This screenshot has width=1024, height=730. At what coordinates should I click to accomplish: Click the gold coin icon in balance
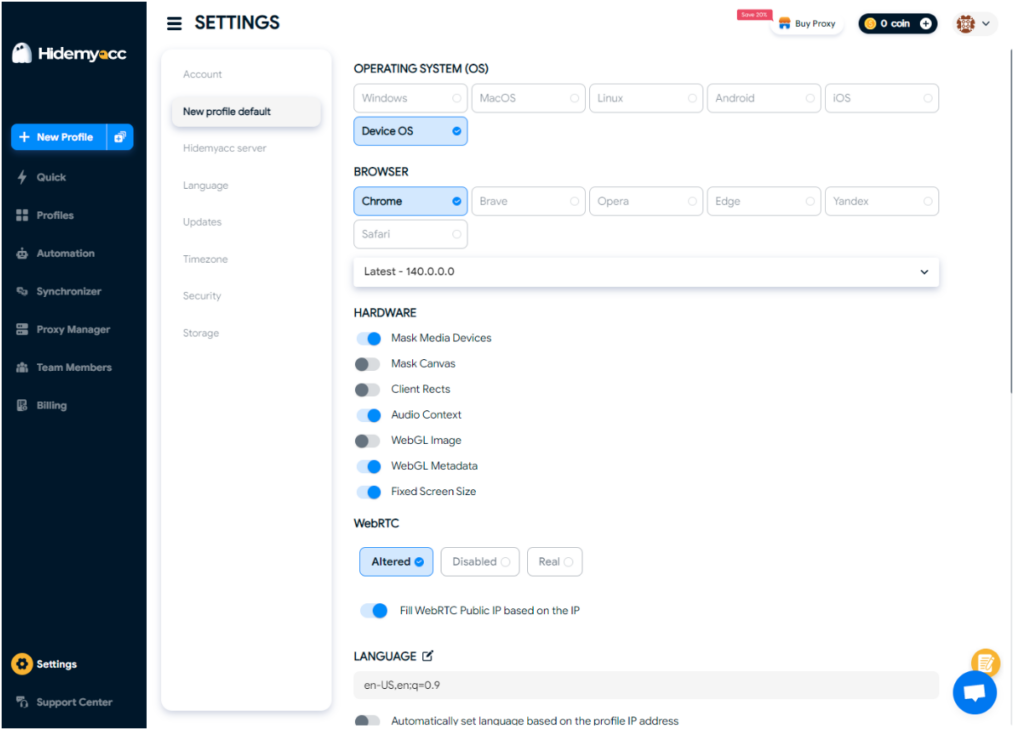(871, 24)
